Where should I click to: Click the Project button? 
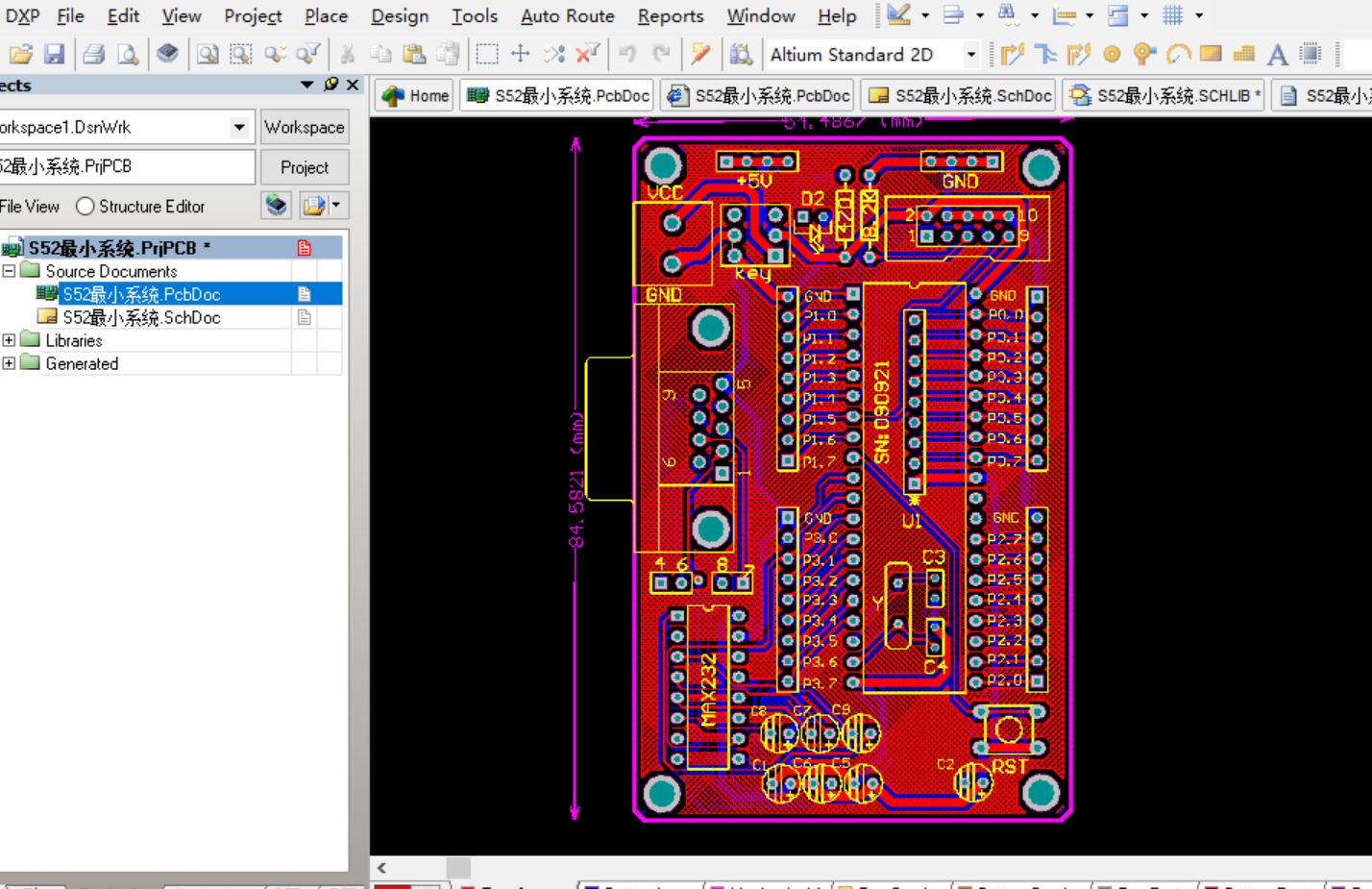pyautogui.click(x=305, y=167)
